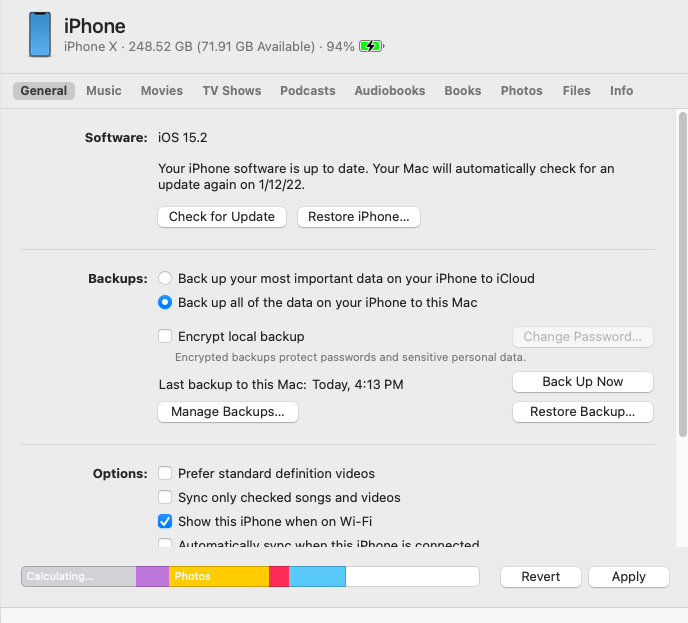Open the Info tab
The width and height of the screenshot is (688, 623).
(x=621, y=91)
